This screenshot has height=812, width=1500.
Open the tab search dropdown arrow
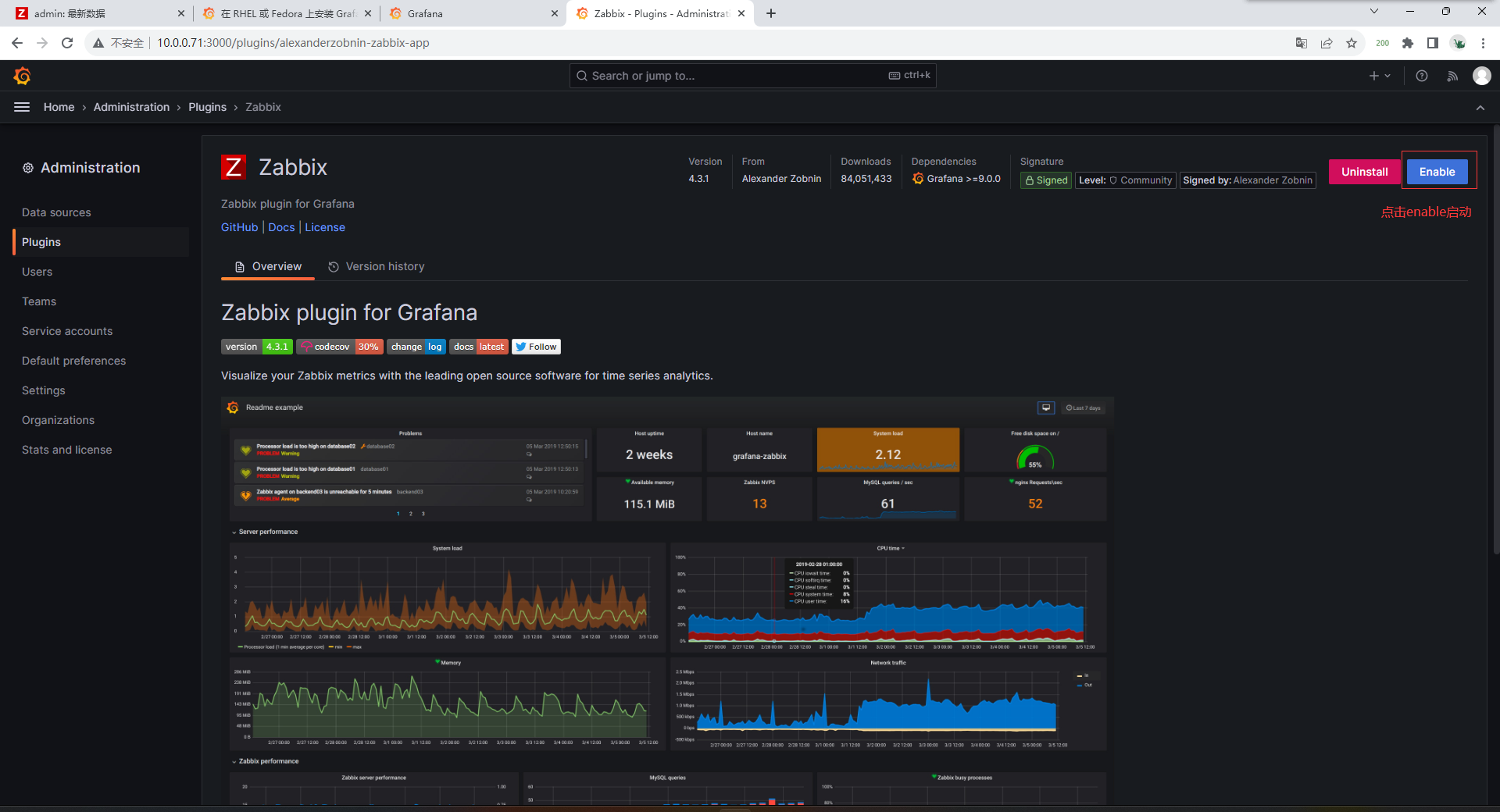tap(1374, 11)
